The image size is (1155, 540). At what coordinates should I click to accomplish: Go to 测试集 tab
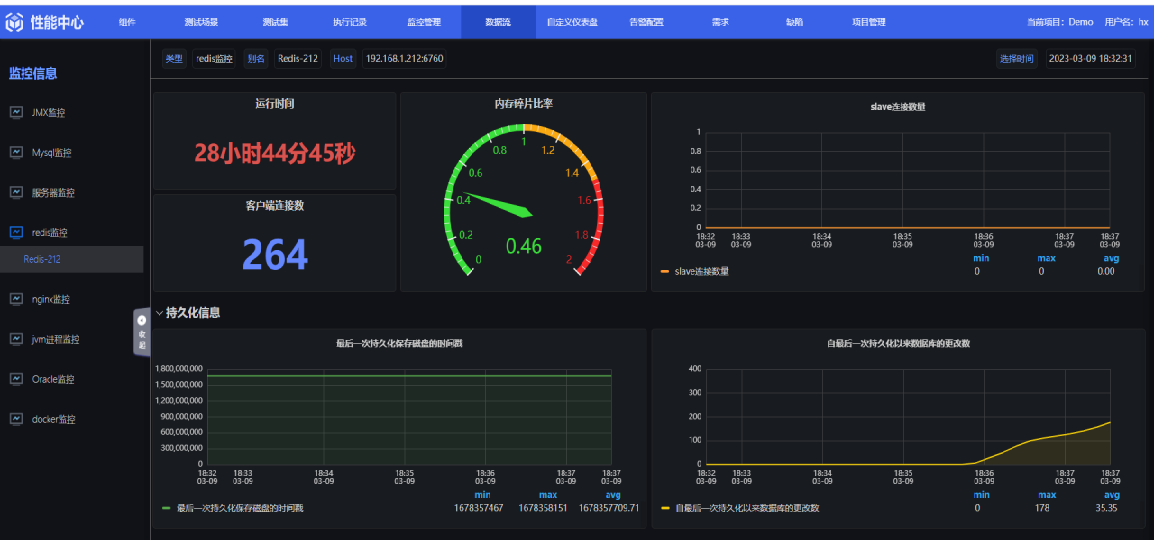(x=275, y=22)
